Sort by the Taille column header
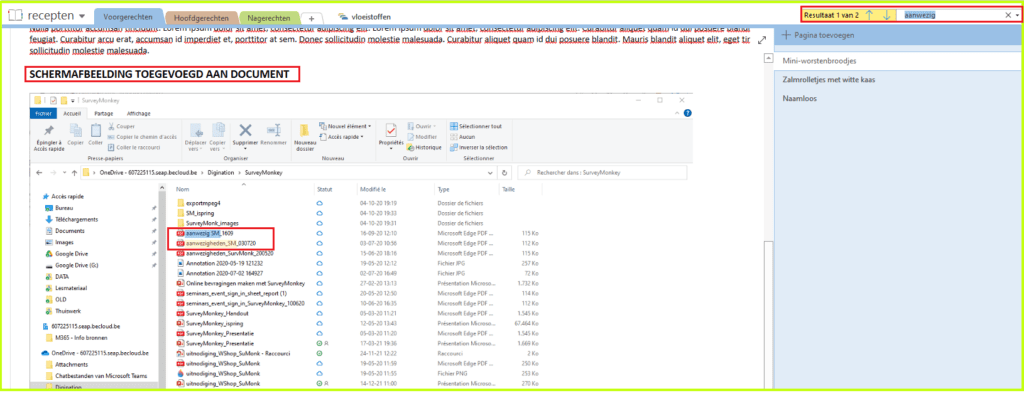Screen dimensions: 1024x393 [x=509, y=189]
